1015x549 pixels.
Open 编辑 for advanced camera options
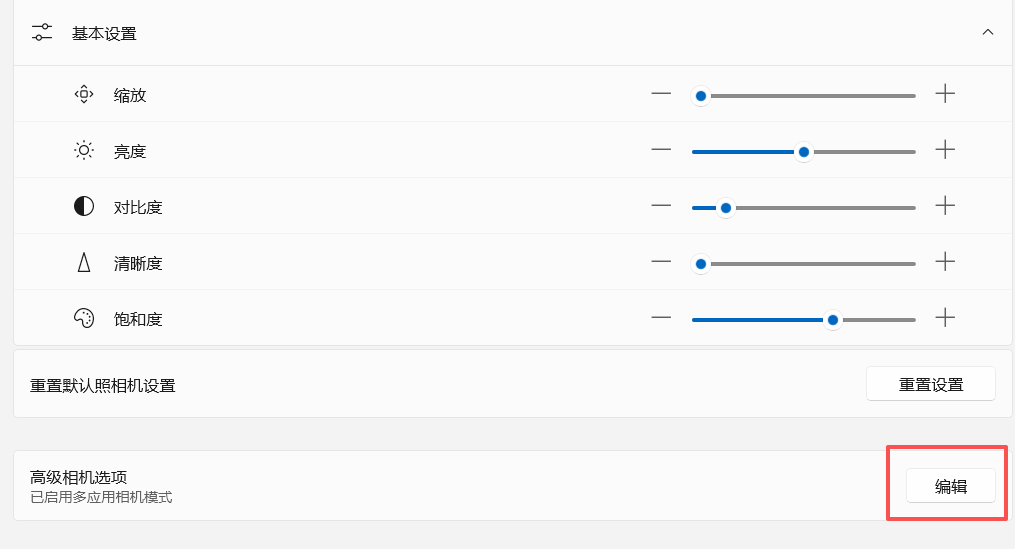950,486
